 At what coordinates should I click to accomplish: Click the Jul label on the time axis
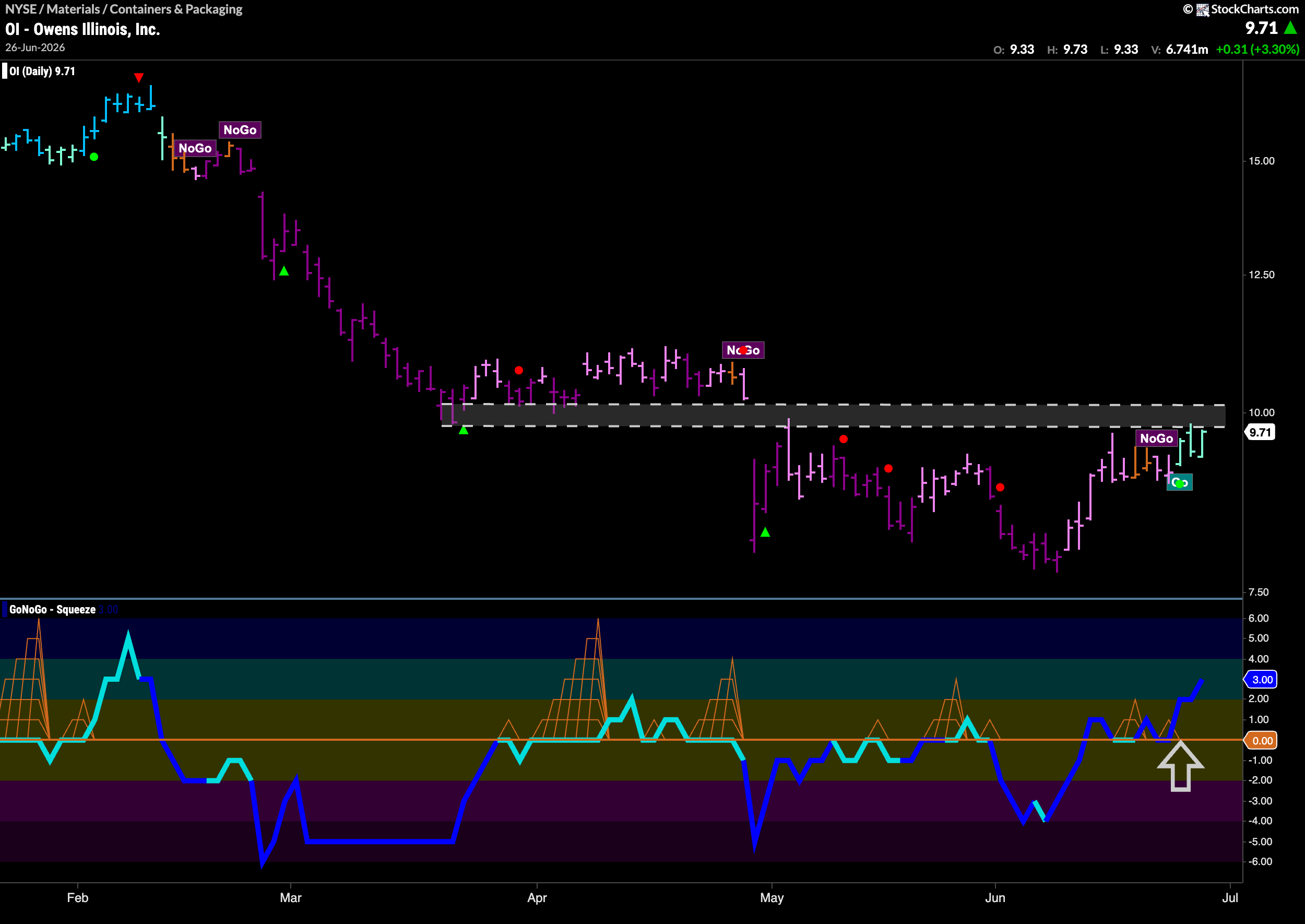pos(1230,898)
